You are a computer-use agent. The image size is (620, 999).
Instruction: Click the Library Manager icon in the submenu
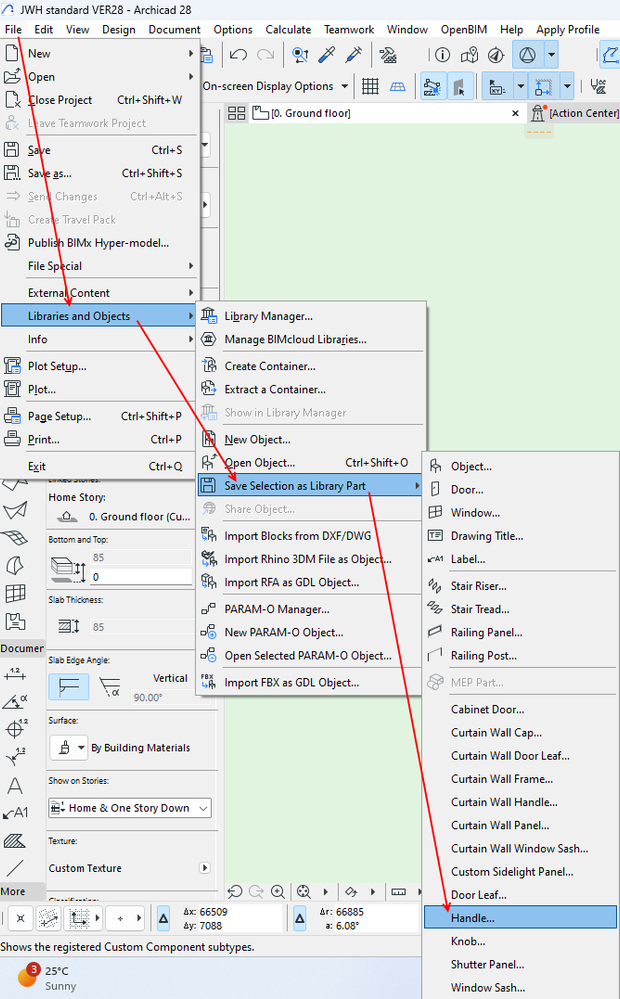(209, 315)
